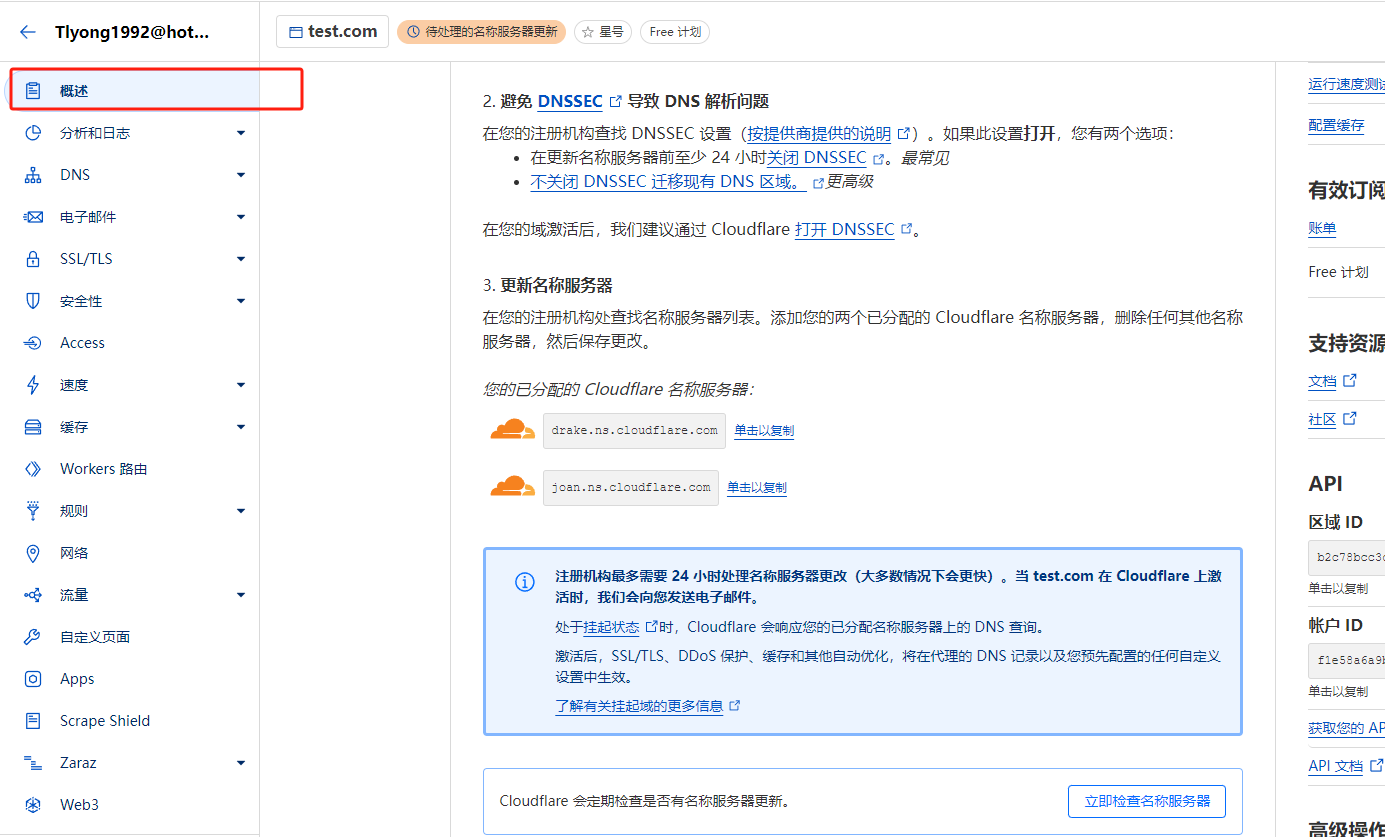
Task: Open the API 文档 link
Action: coord(1336,766)
